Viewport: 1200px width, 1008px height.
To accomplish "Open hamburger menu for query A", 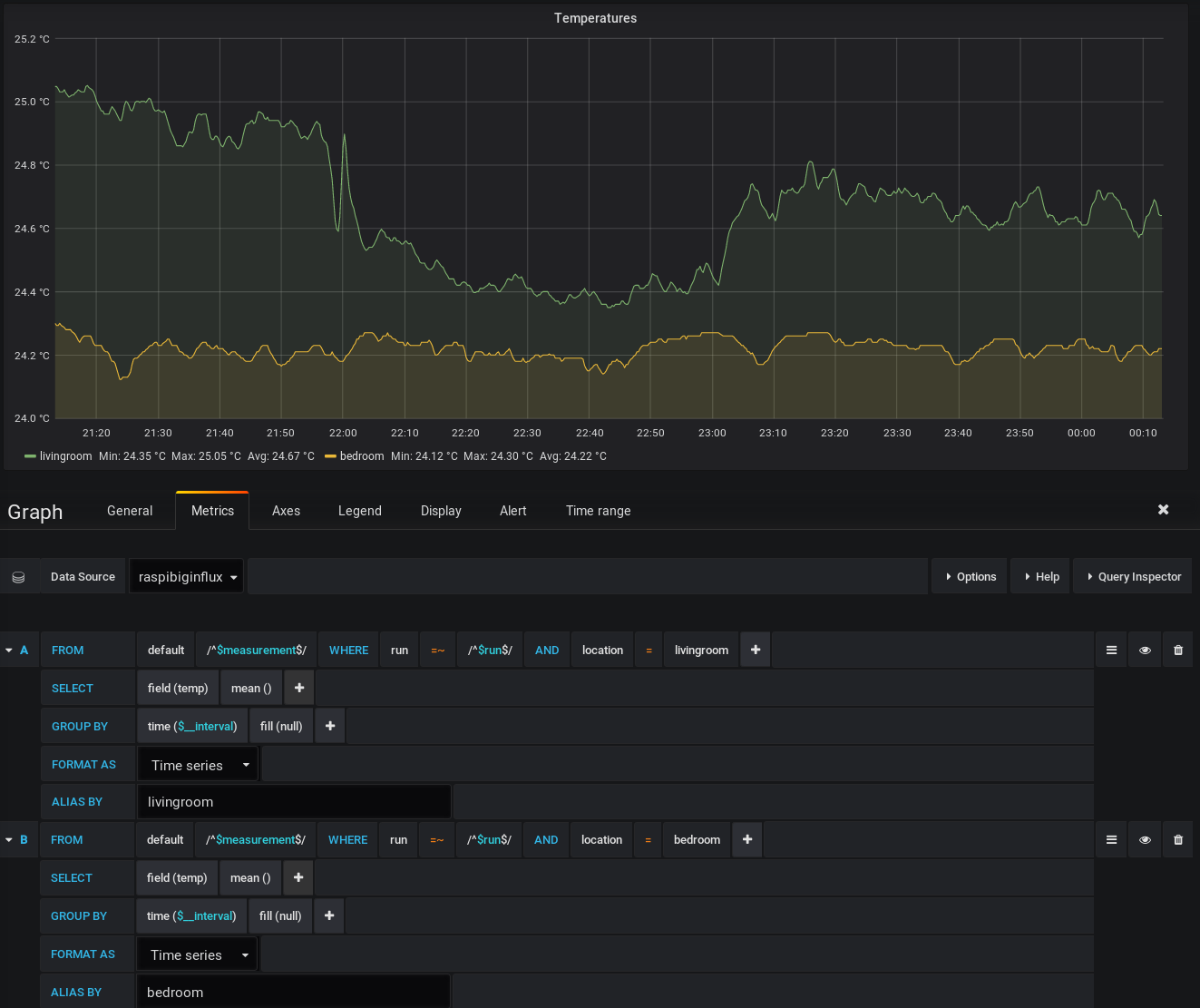I will (1111, 651).
